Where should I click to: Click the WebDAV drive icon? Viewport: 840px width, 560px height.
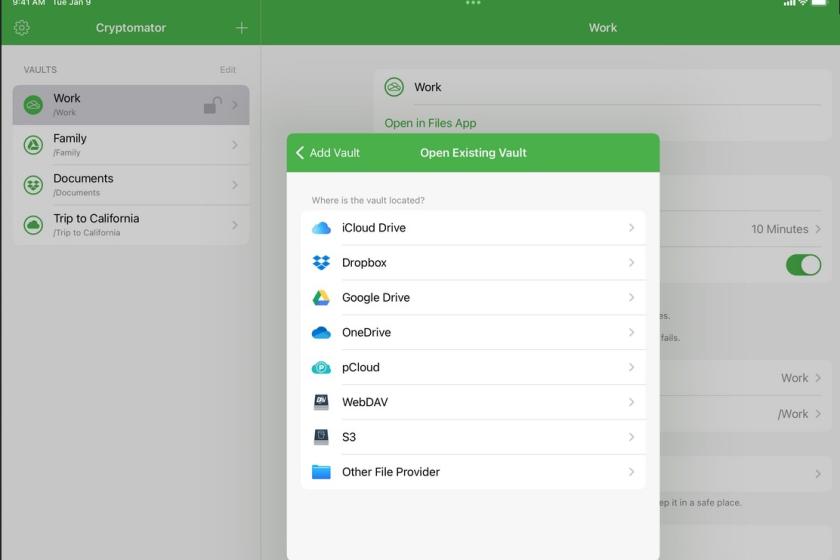point(321,402)
